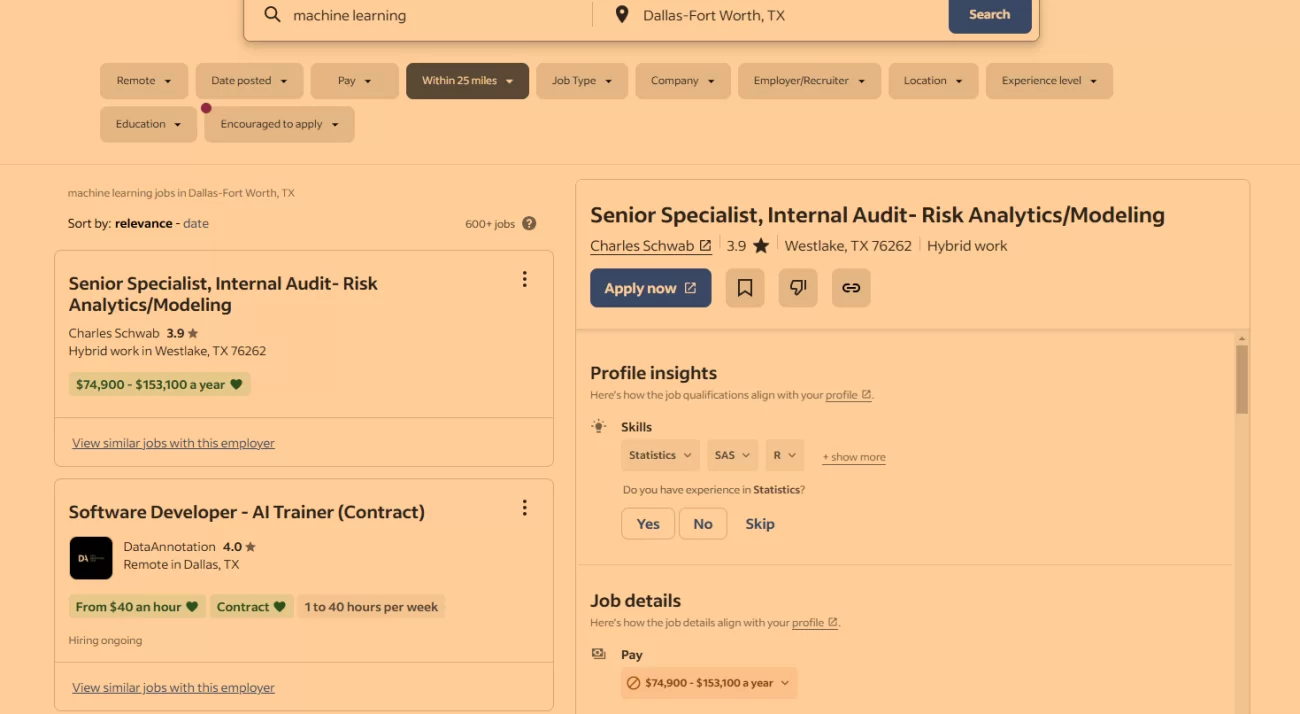
Task: Open the Experience level filter
Action: click(x=1049, y=81)
